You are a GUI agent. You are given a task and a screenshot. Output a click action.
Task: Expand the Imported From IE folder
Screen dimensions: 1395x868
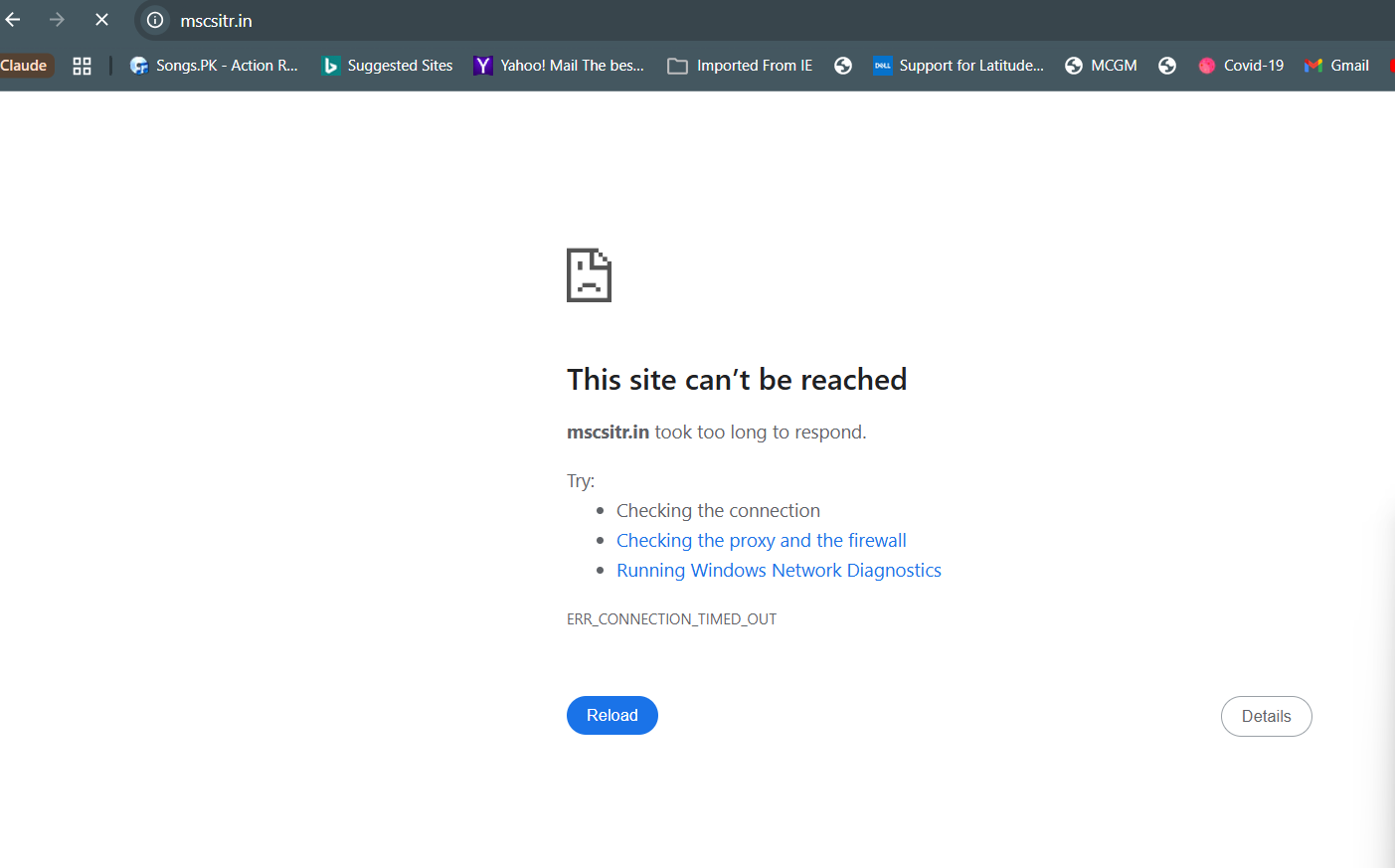tap(740, 66)
